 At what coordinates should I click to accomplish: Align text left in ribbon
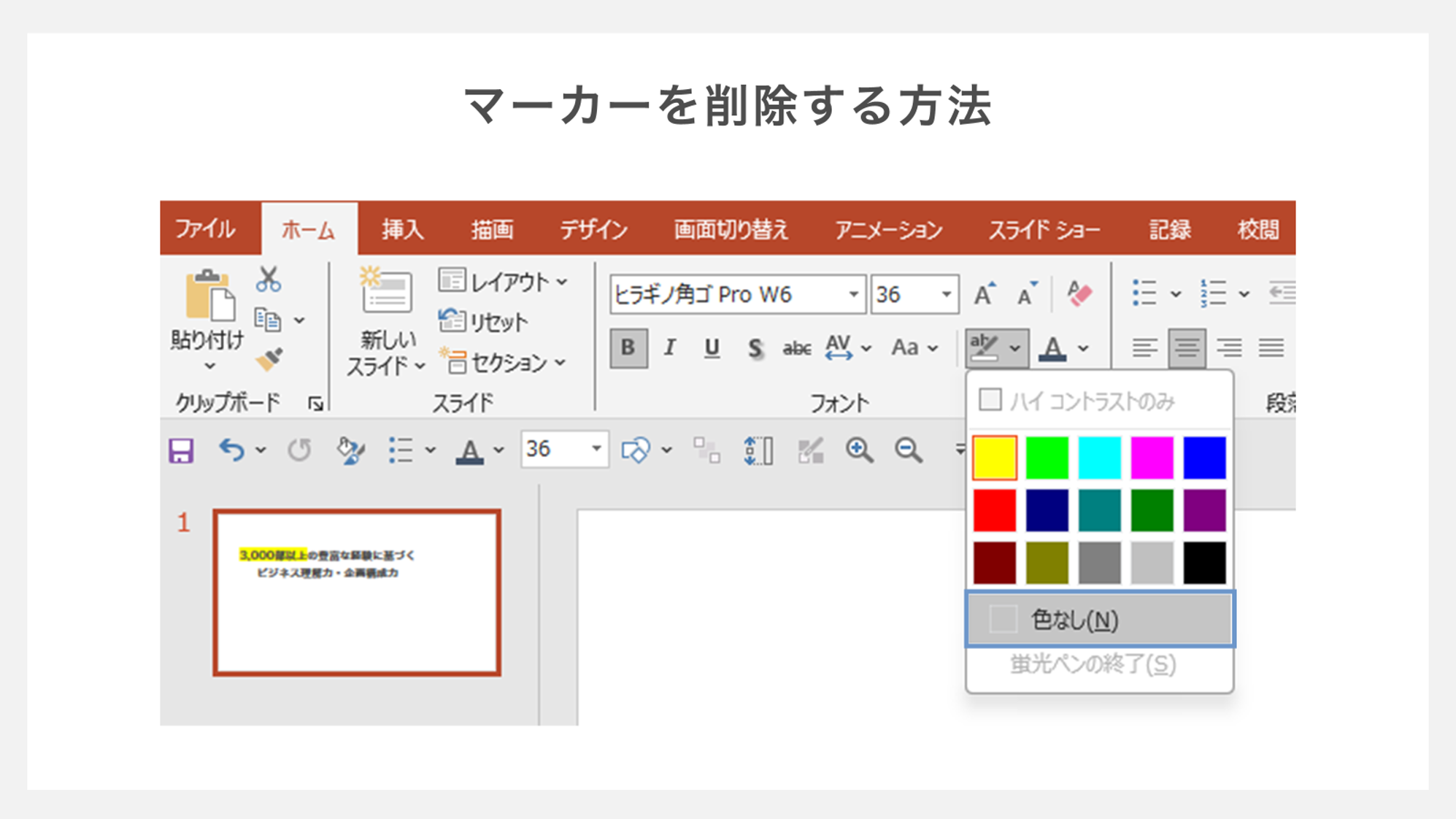click(x=1144, y=348)
